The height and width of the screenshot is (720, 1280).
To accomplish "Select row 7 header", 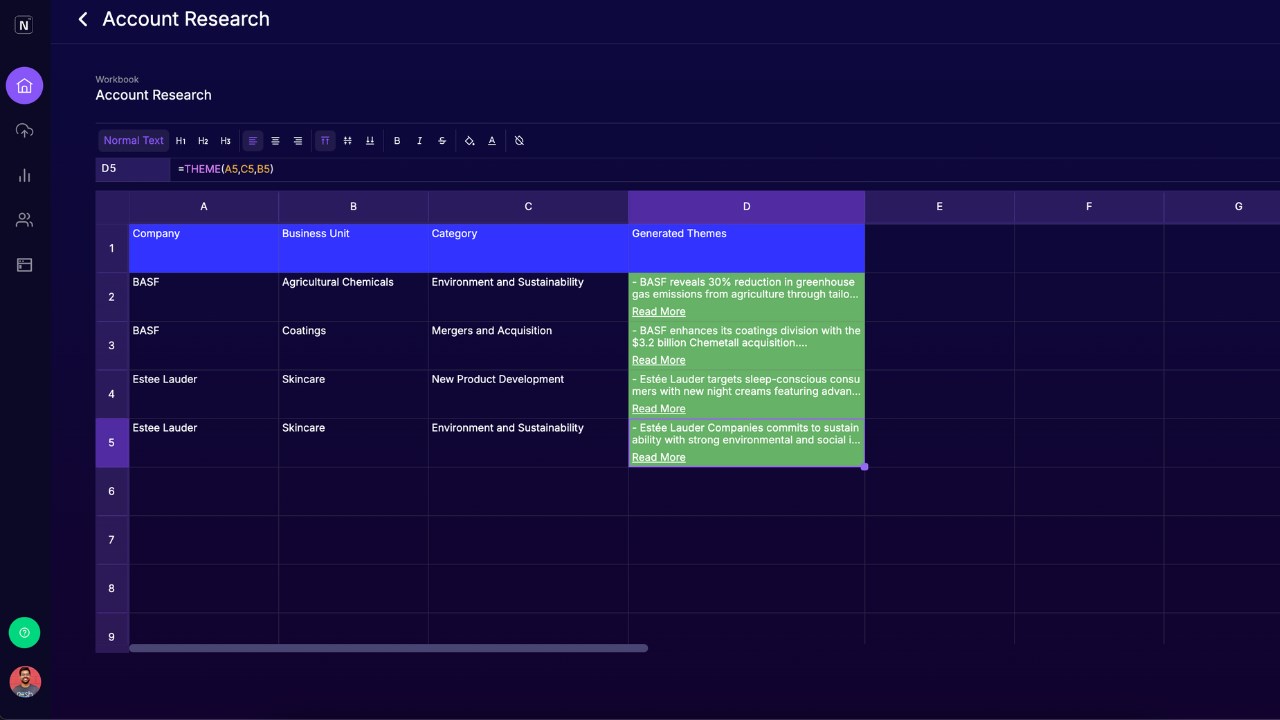I will click(x=112, y=540).
